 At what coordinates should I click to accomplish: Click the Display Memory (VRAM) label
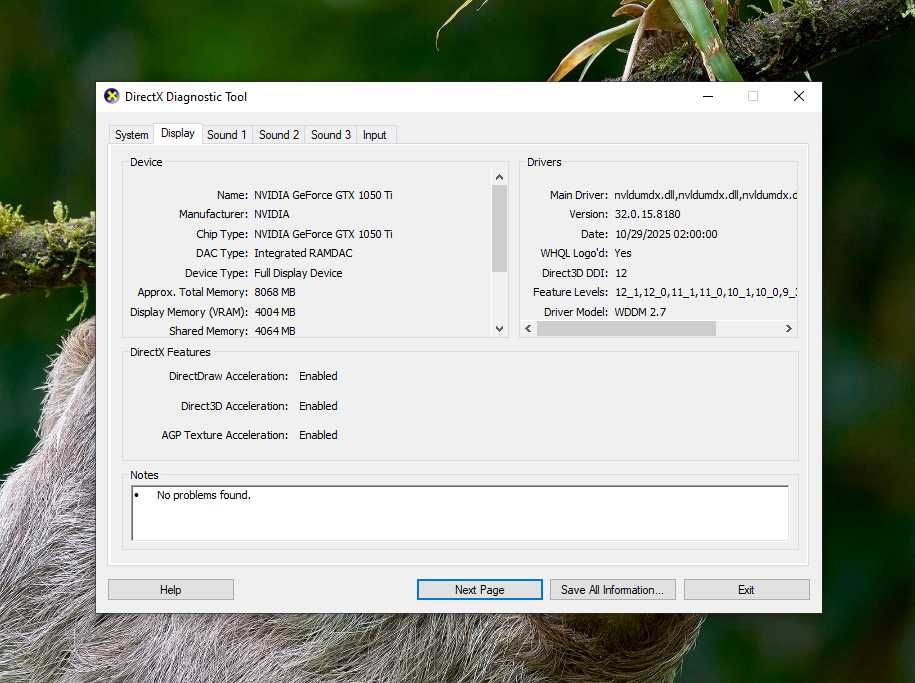tap(189, 312)
